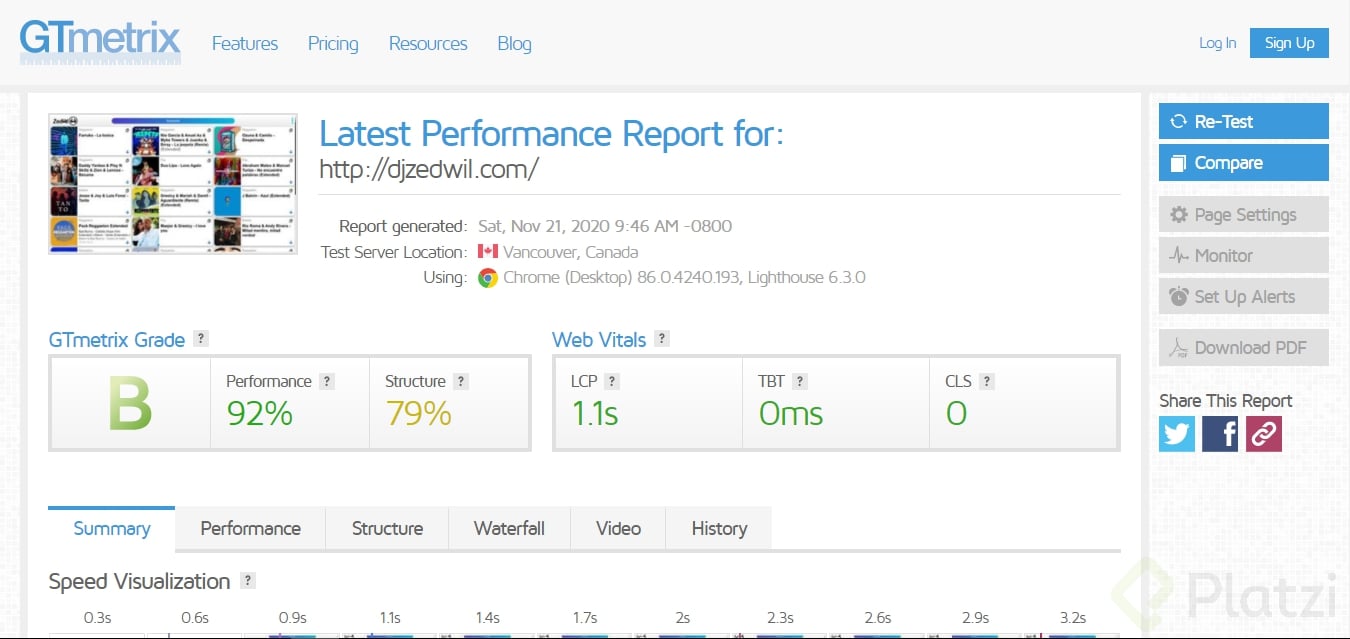Open the Pricing page
Image resolution: width=1350 pixels, height=639 pixels.
pyautogui.click(x=333, y=43)
